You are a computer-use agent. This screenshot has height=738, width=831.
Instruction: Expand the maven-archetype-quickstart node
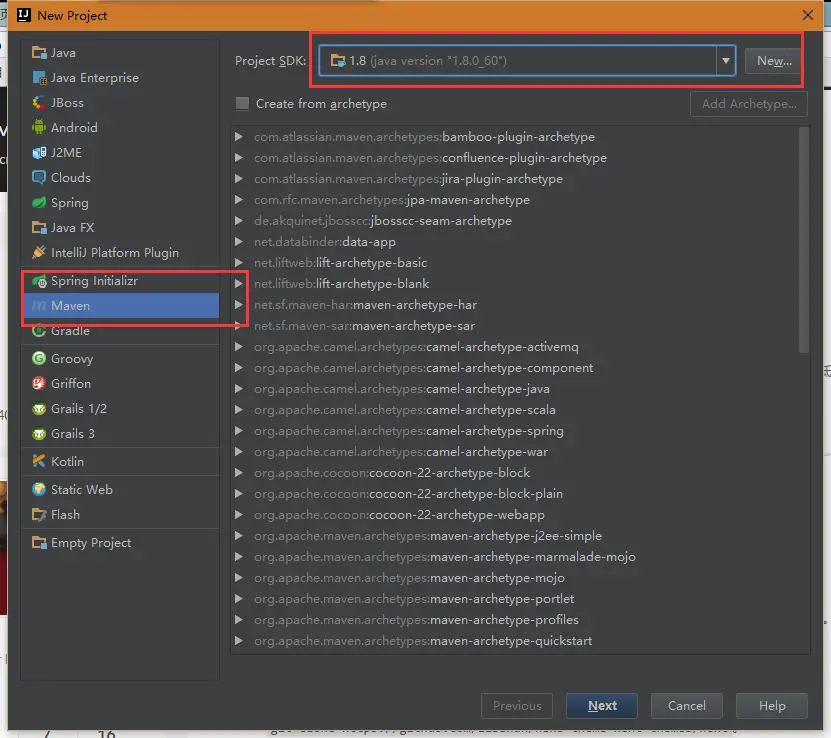tap(239, 641)
